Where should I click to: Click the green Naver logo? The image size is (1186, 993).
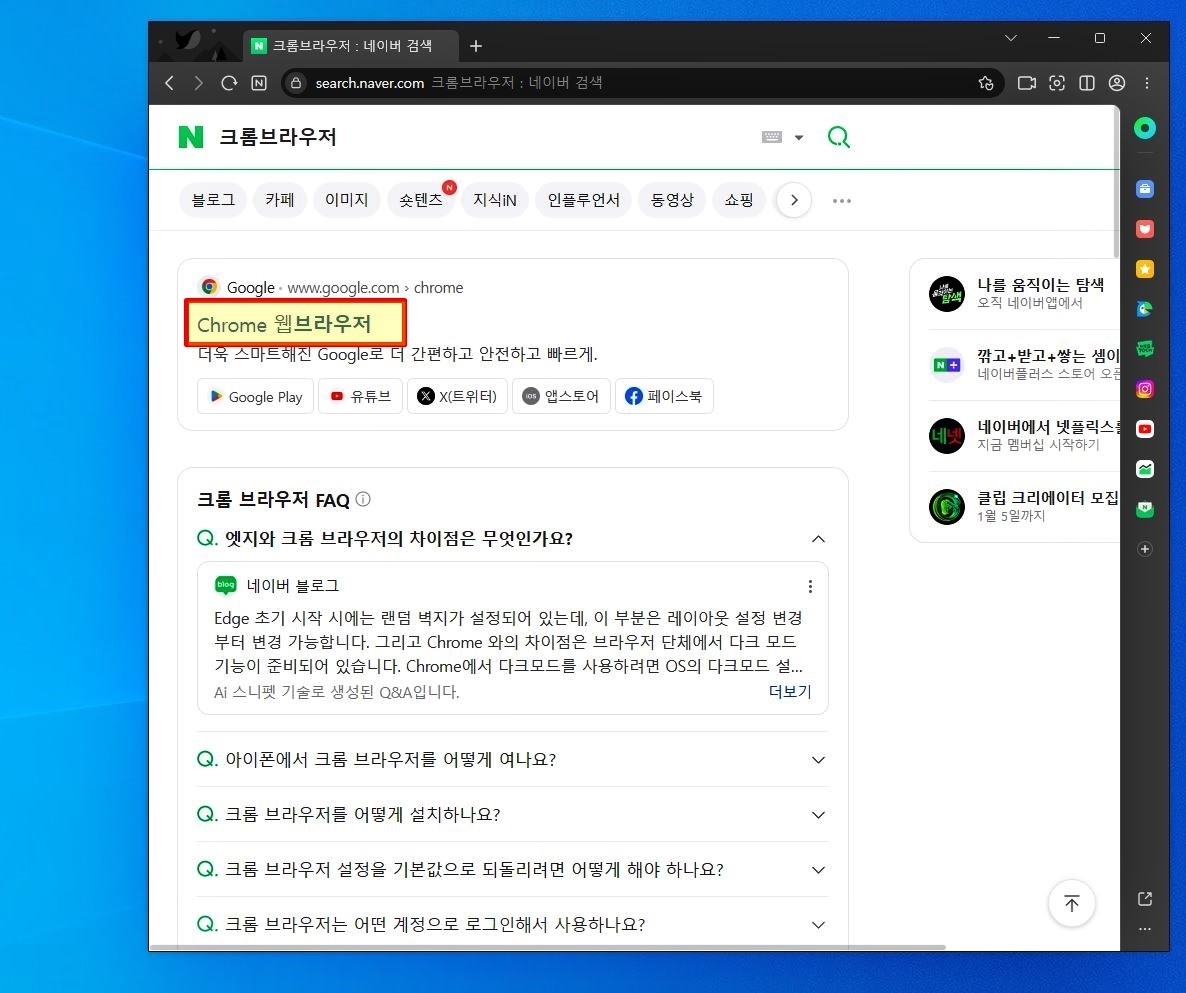191,137
